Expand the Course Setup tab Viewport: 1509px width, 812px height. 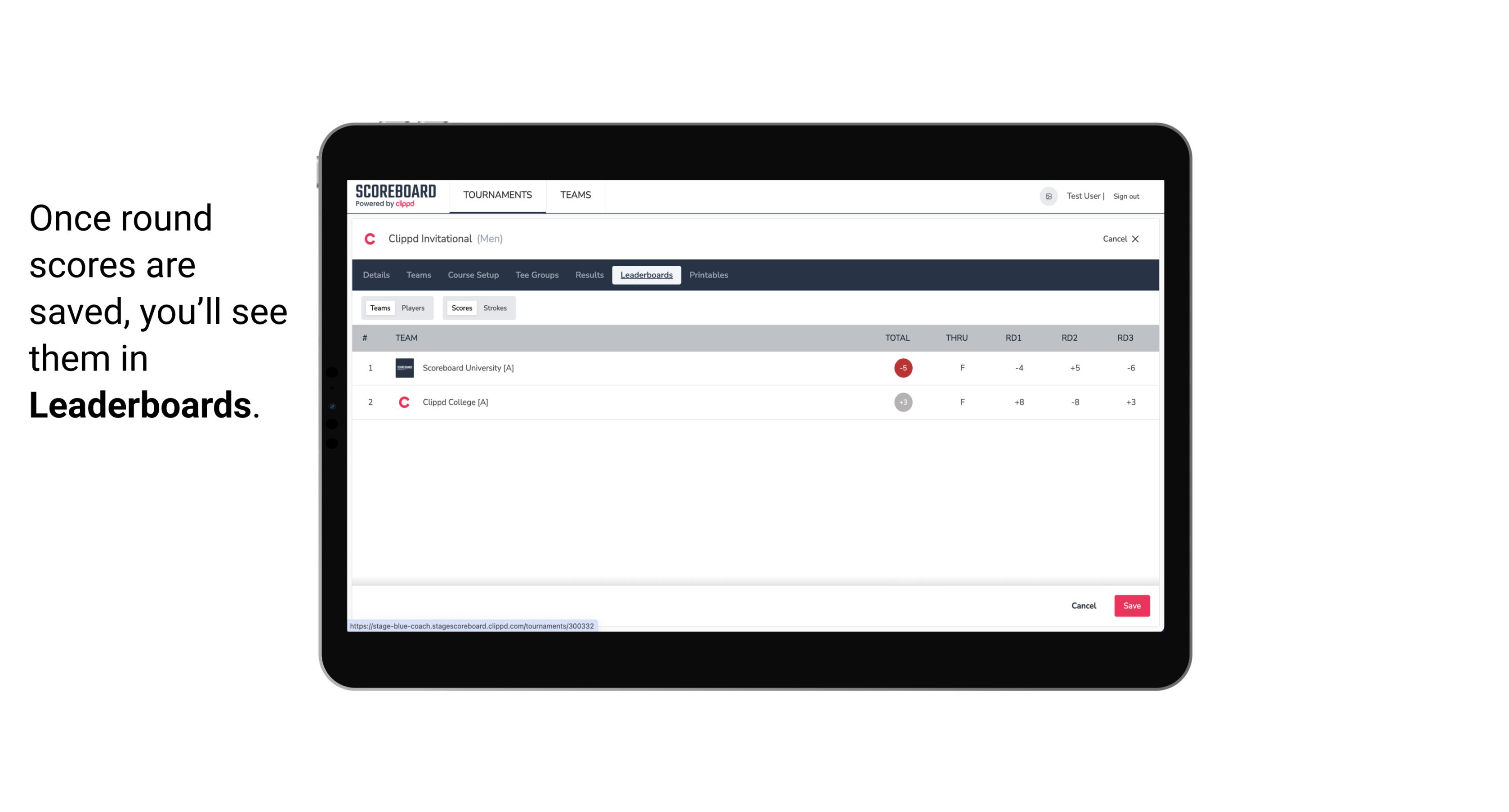tap(473, 275)
